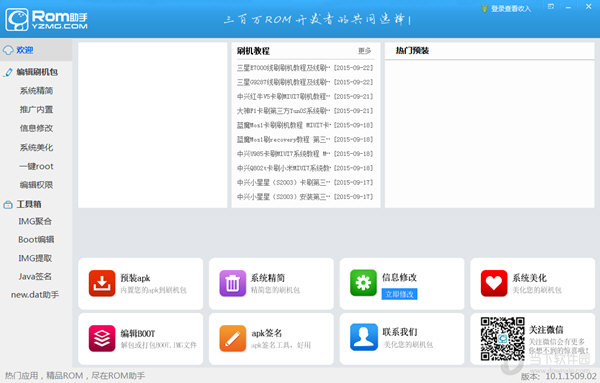Click the orange apk签名 pencil icon
The height and width of the screenshot is (383, 600).
(233, 338)
